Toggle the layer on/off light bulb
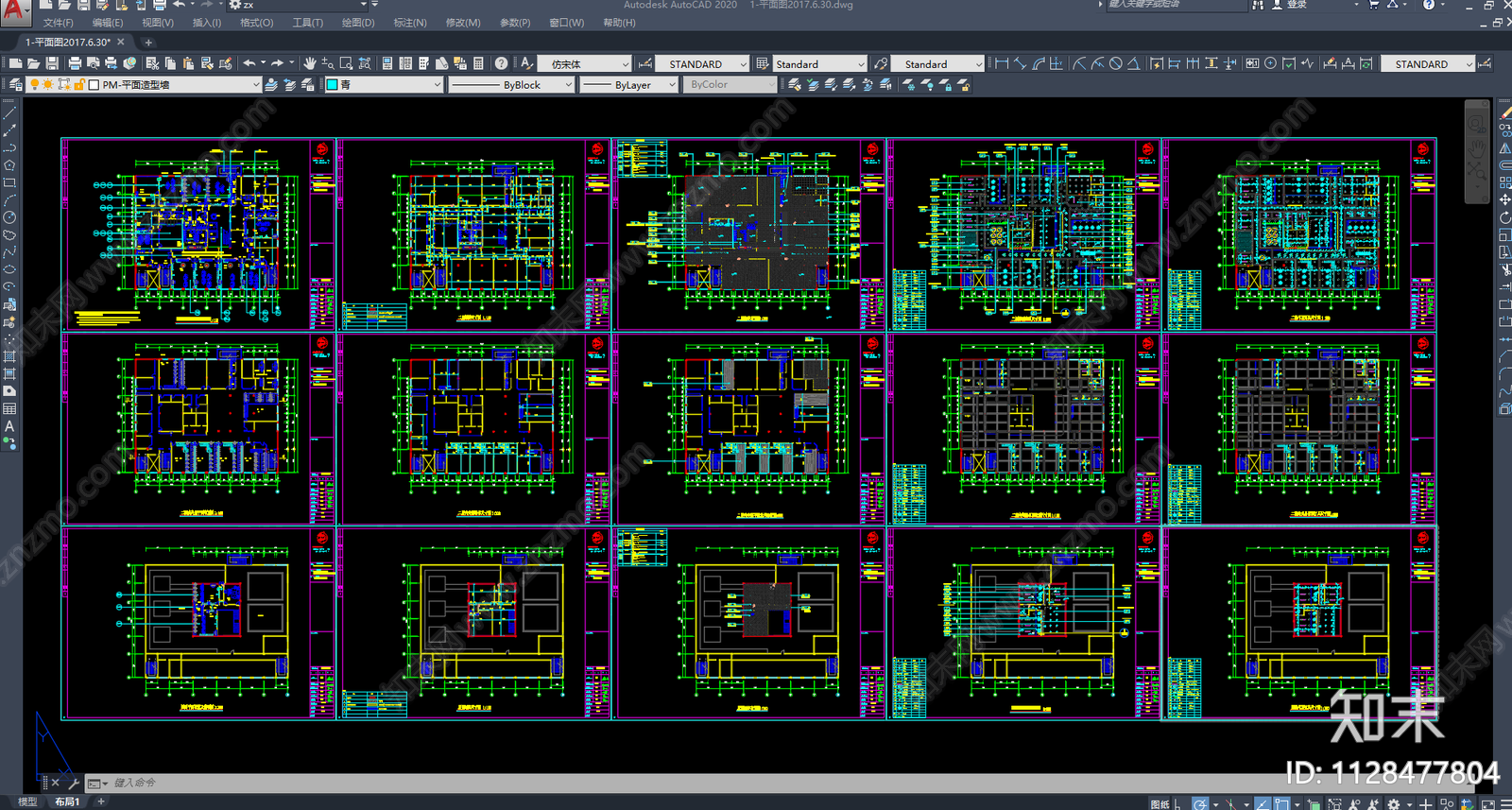Image resolution: width=1512 pixels, height=810 pixels. click(x=35, y=84)
